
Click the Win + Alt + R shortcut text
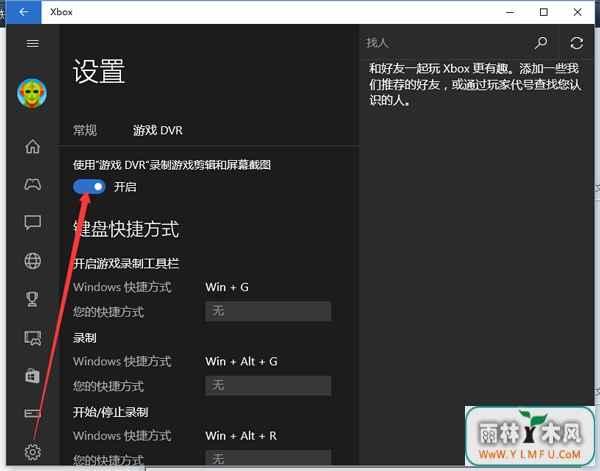click(x=241, y=435)
